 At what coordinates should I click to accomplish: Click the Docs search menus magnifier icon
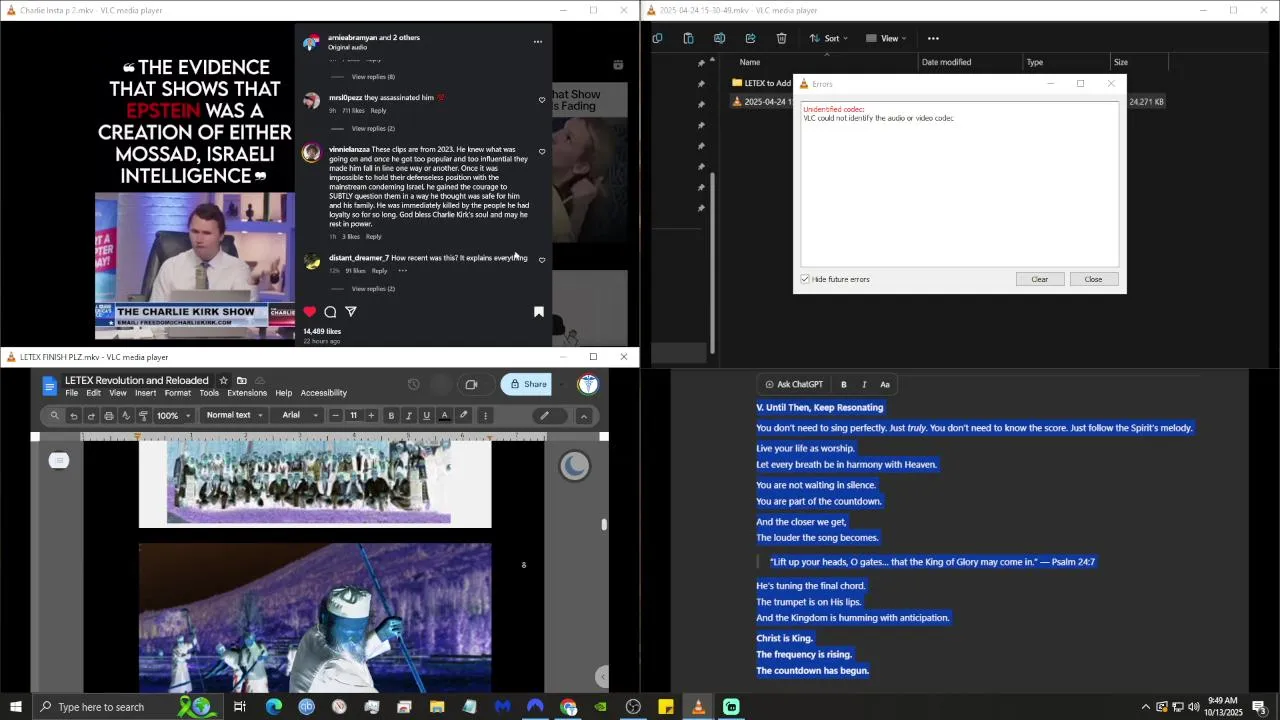tap(55, 416)
